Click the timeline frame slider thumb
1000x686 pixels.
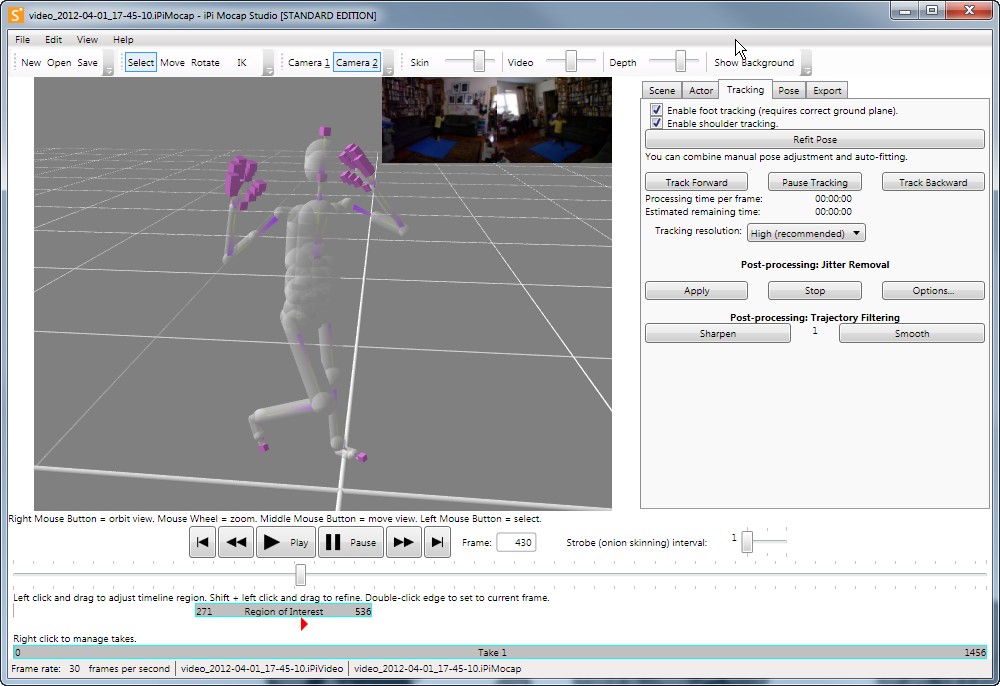point(300,574)
